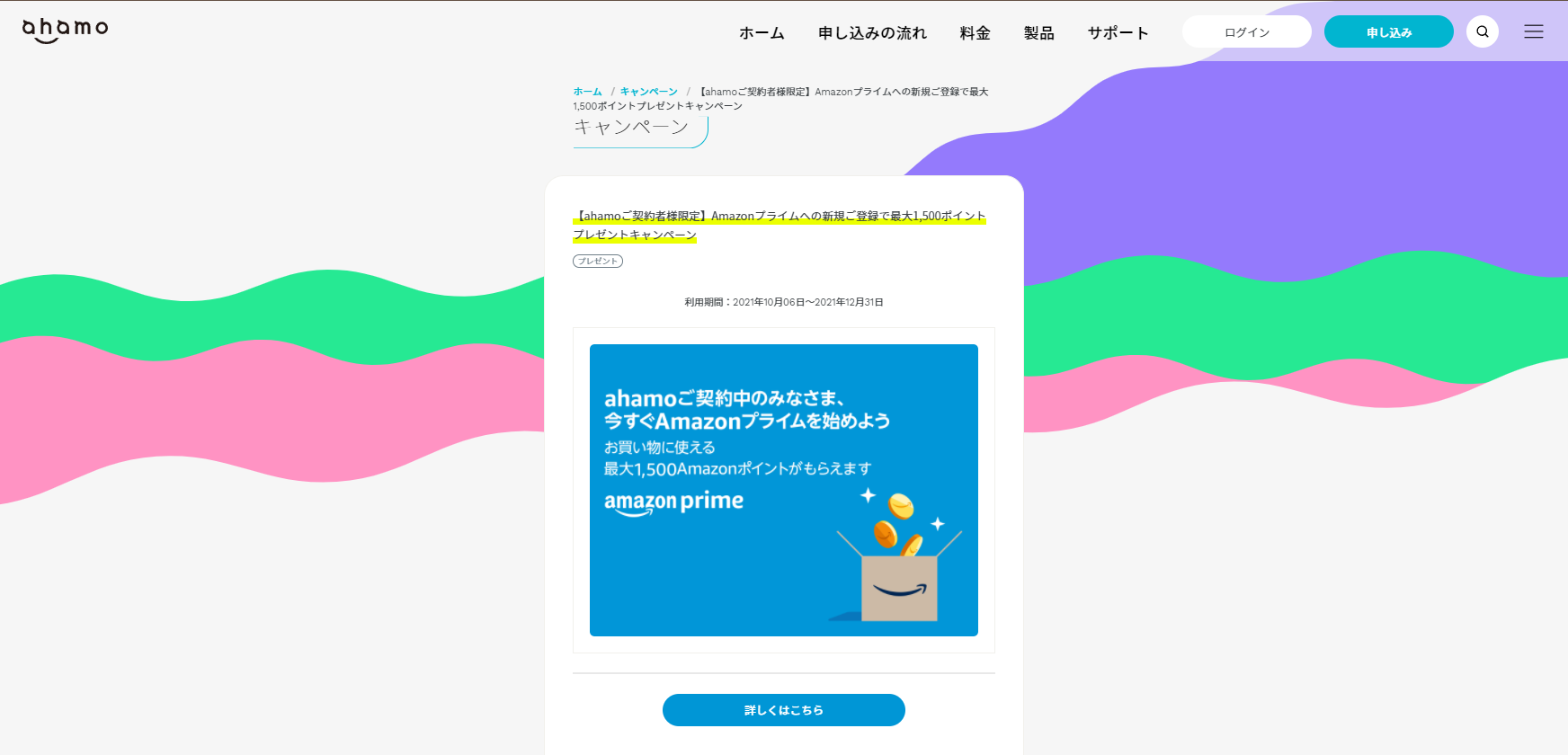The image size is (1568, 755).
Task: Open 申し込みの流れ in the navigation
Action: click(x=872, y=33)
